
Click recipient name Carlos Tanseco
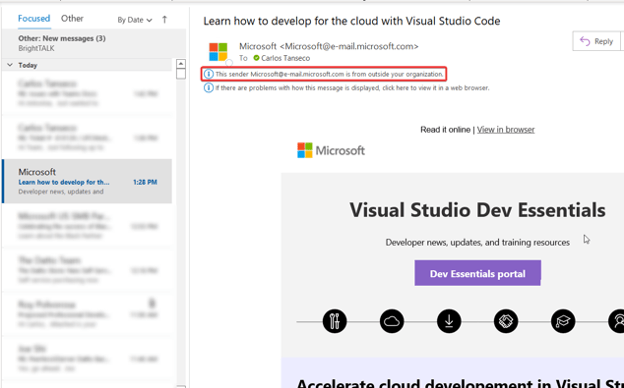(285, 58)
